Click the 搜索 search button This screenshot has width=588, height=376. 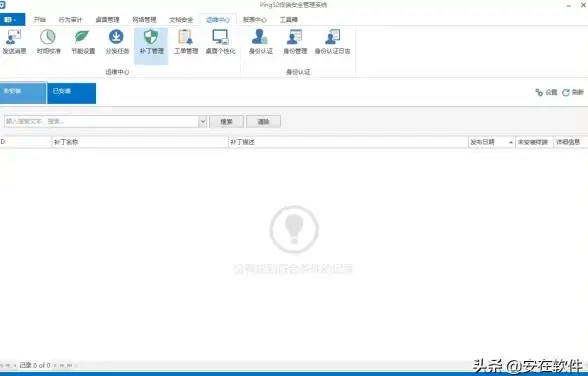[226, 121]
